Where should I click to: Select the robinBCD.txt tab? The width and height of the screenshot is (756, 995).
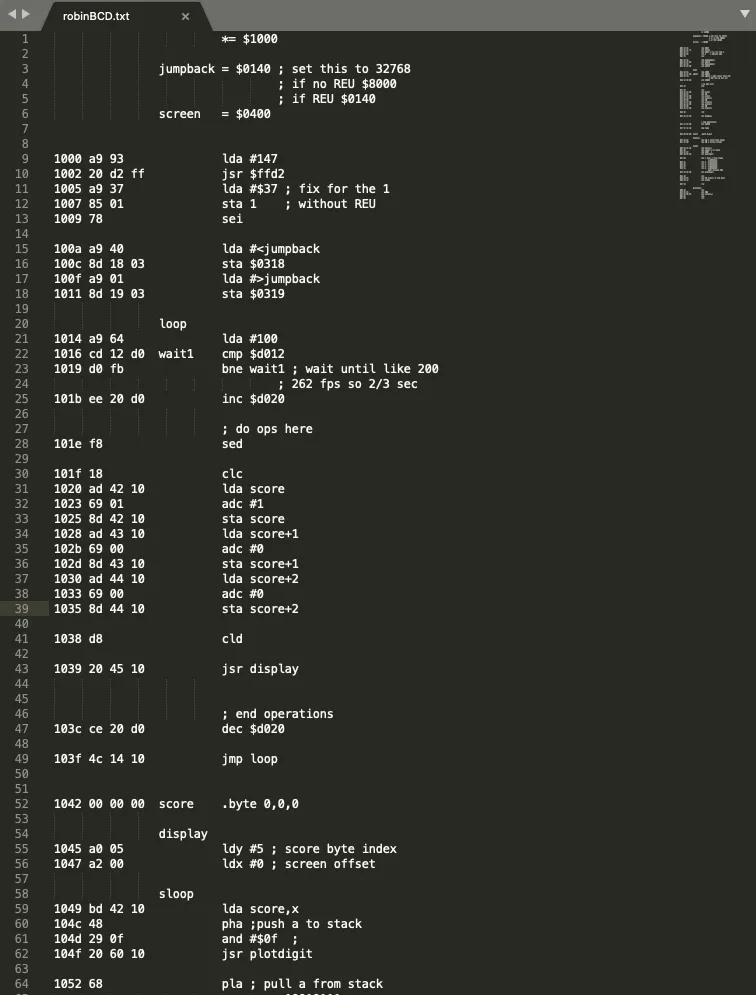coord(95,17)
